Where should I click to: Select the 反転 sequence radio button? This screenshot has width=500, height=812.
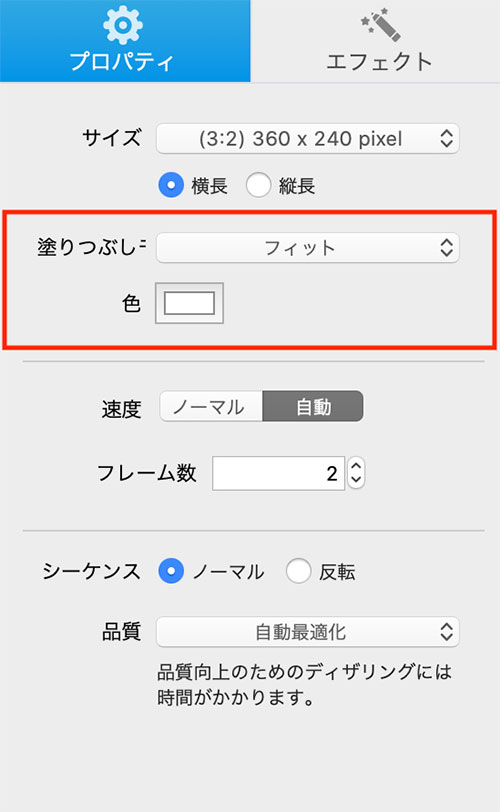pos(298,571)
